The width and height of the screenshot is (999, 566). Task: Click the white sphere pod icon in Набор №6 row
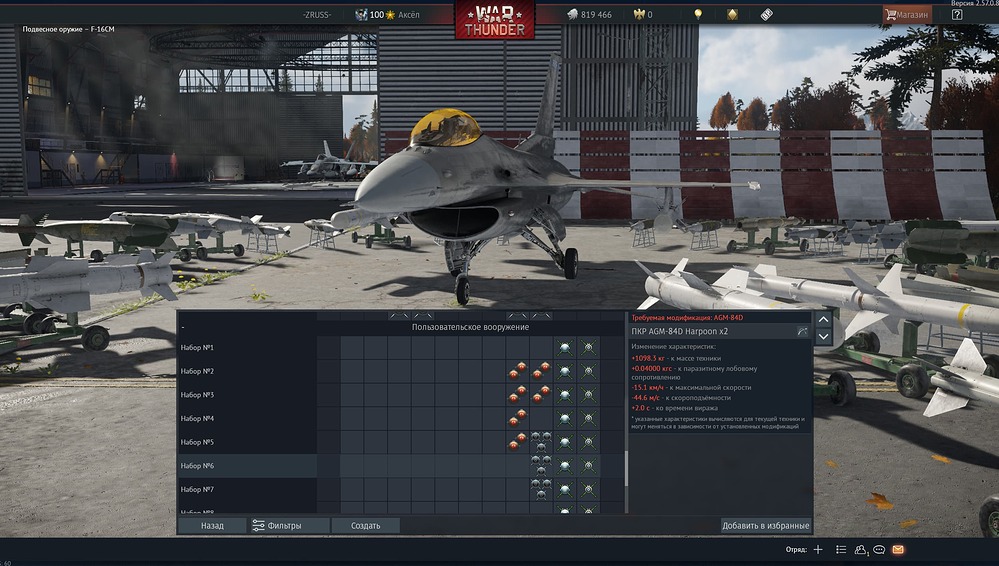coord(564,466)
